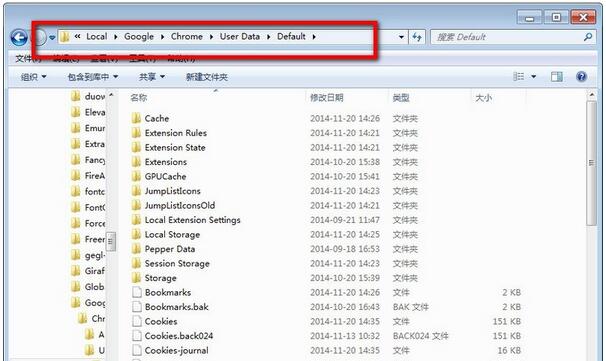The height and width of the screenshot is (361, 606).
Task: Open the recent pages dropdown arrow
Action: (52, 37)
